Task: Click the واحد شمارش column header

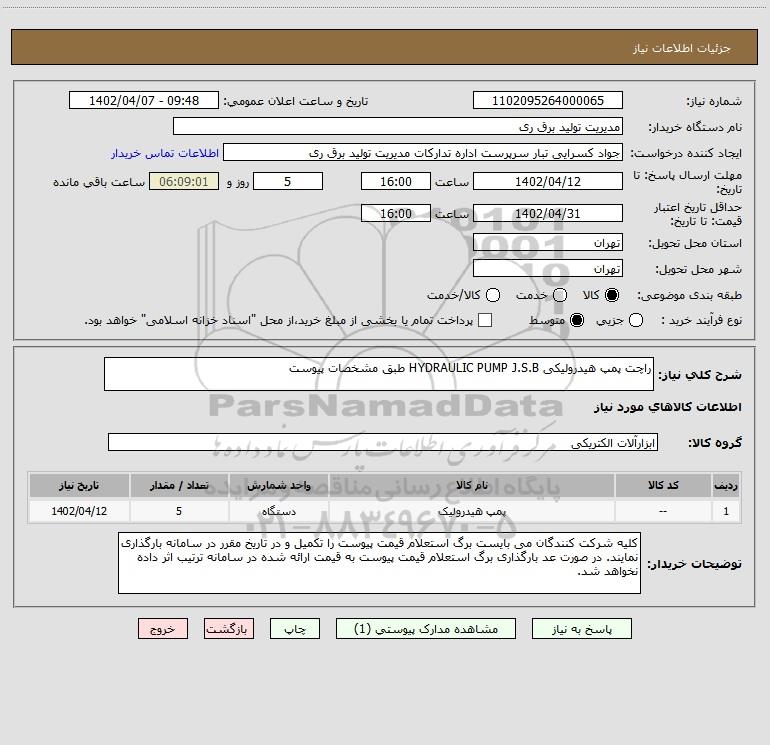Action: click(278, 486)
